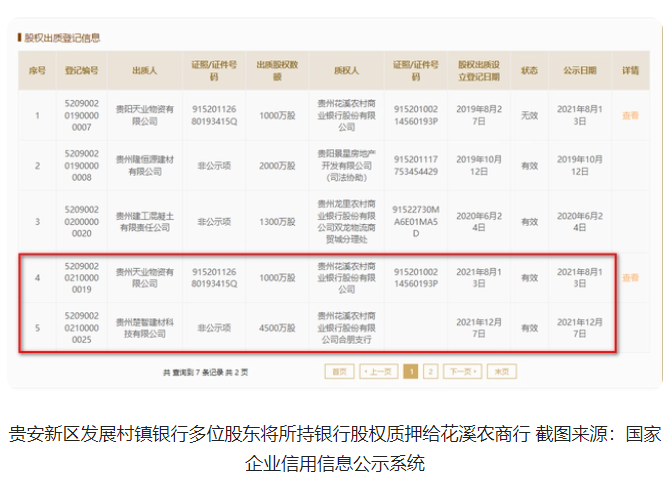This screenshot has width=671, height=497.
Task: Click the 登记编号 column header
Action: 81,71
